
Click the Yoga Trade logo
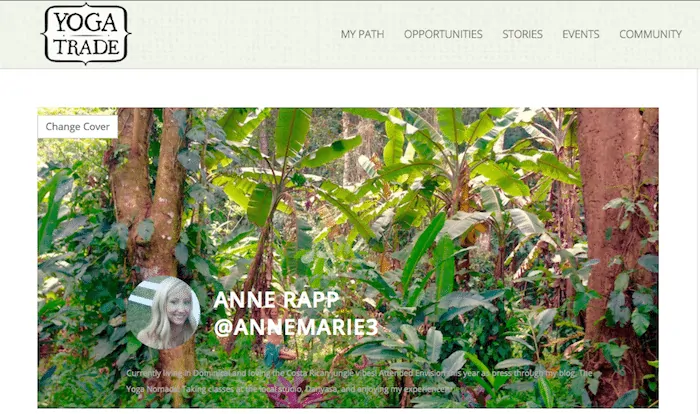tap(86, 34)
